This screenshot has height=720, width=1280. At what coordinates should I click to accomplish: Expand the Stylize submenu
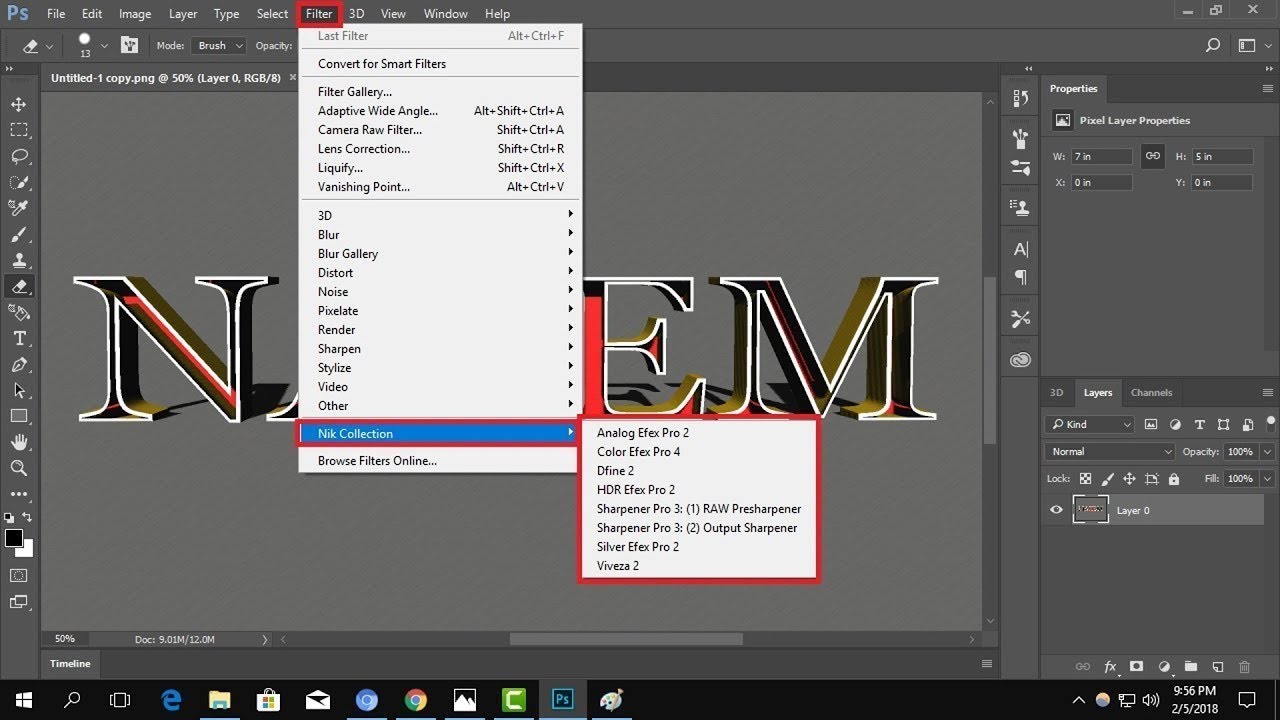(x=440, y=367)
